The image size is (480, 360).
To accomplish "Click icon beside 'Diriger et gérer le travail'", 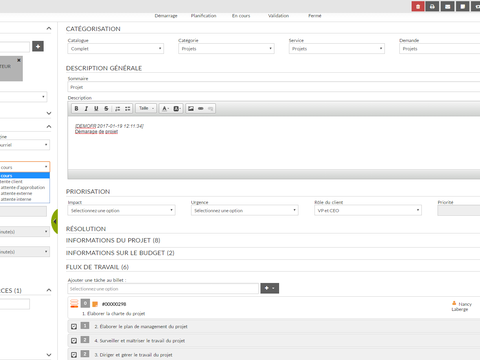I will coord(74,355).
